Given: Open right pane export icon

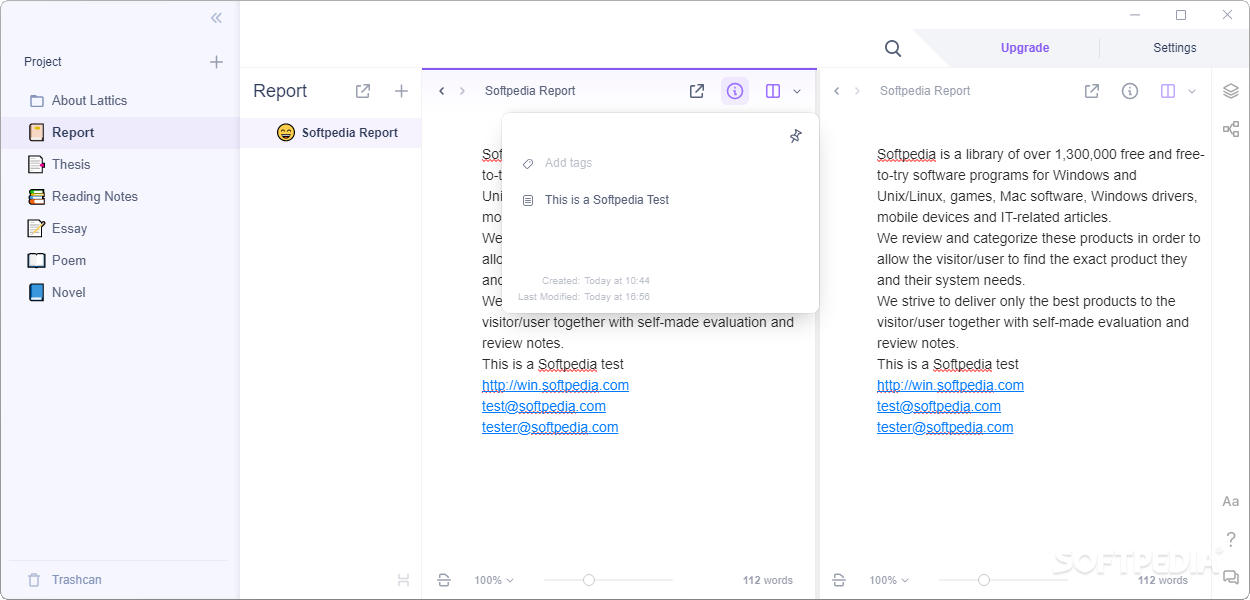Looking at the screenshot, I should [1092, 91].
